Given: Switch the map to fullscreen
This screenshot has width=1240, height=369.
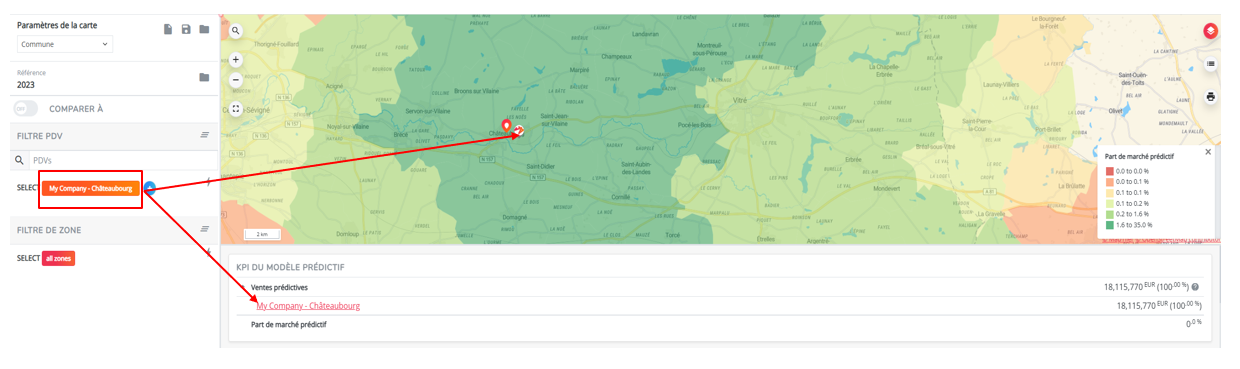Looking at the screenshot, I should [236, 108].
